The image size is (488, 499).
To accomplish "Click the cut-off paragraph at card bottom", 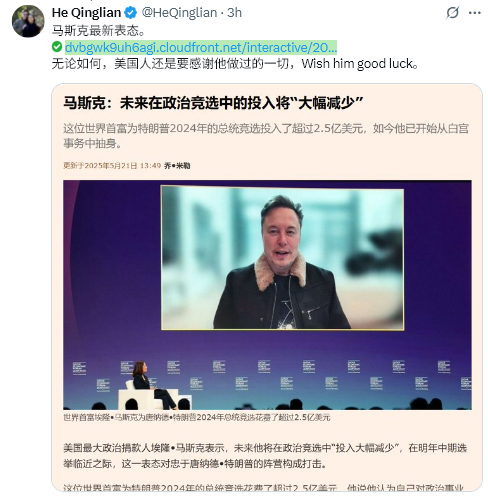I will click(263, 487).
